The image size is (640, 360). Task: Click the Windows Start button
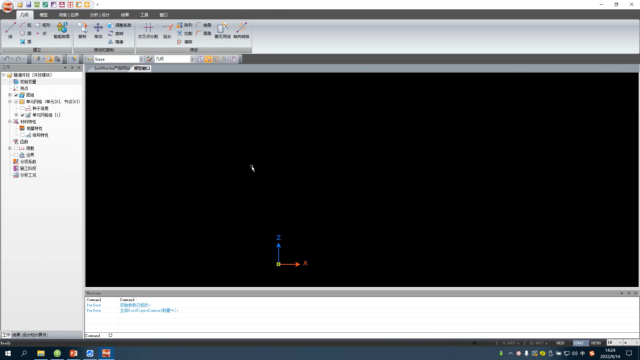click(8, 353)
